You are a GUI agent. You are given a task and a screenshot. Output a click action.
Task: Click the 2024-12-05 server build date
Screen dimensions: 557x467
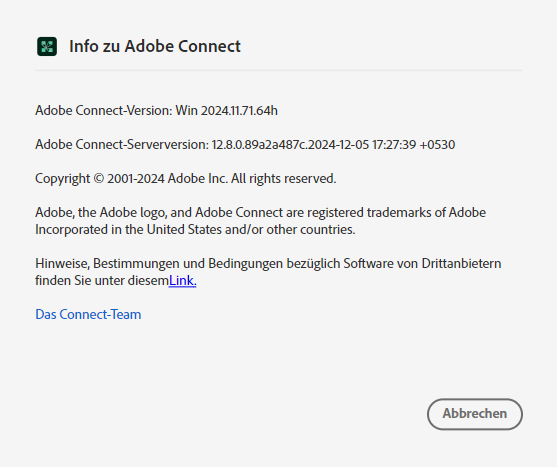click(x=339, y=145)
